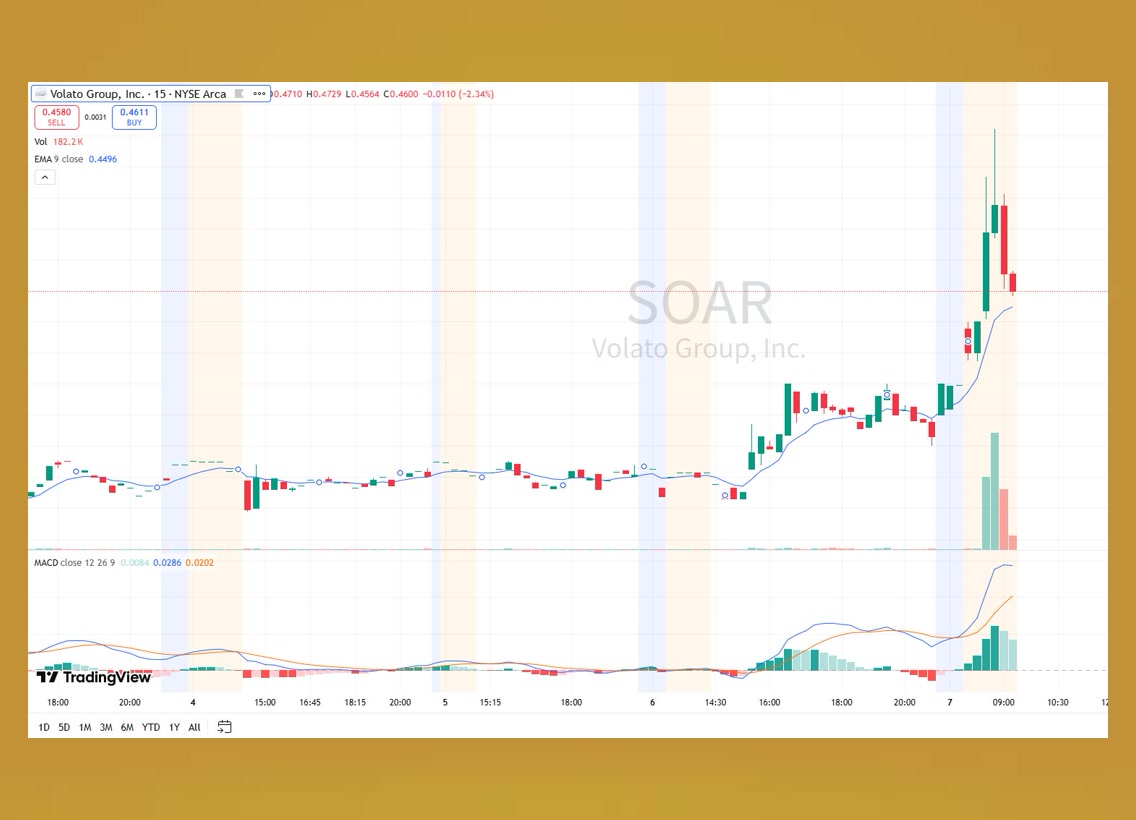Click the 14:30 time axis label
The image size is (1136, 820).
click(715, 702)
